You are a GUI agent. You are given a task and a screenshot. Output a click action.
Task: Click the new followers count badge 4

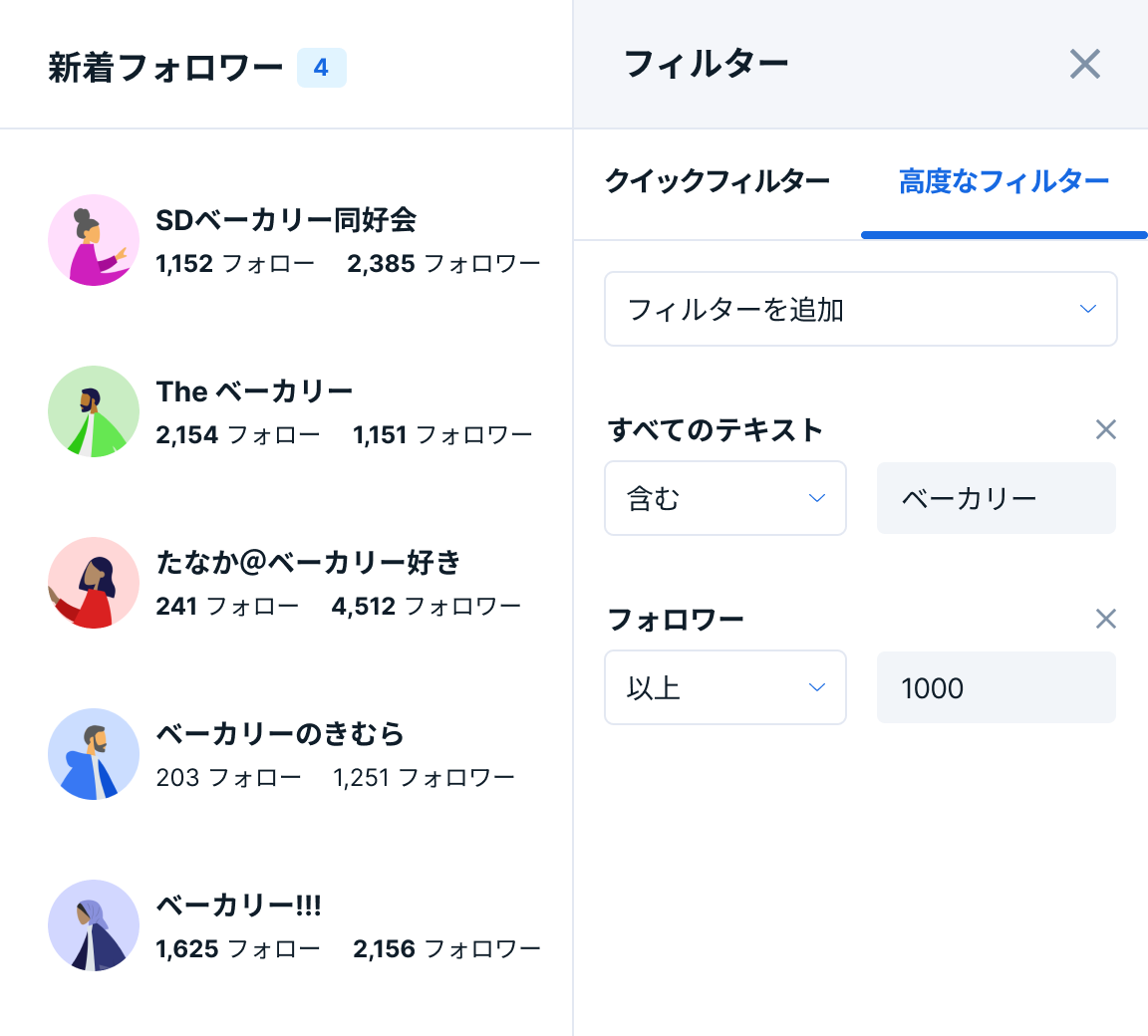[x=321, y=68]
